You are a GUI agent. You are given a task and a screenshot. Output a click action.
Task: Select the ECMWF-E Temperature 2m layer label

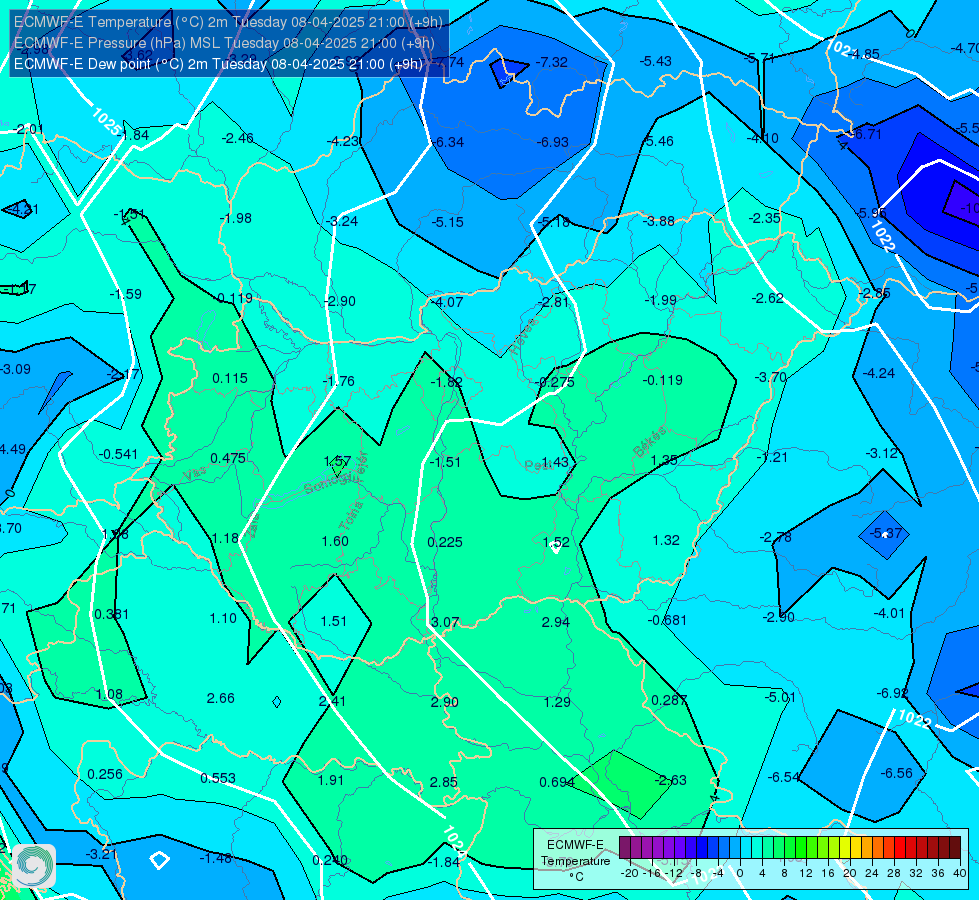coord(228,22)
